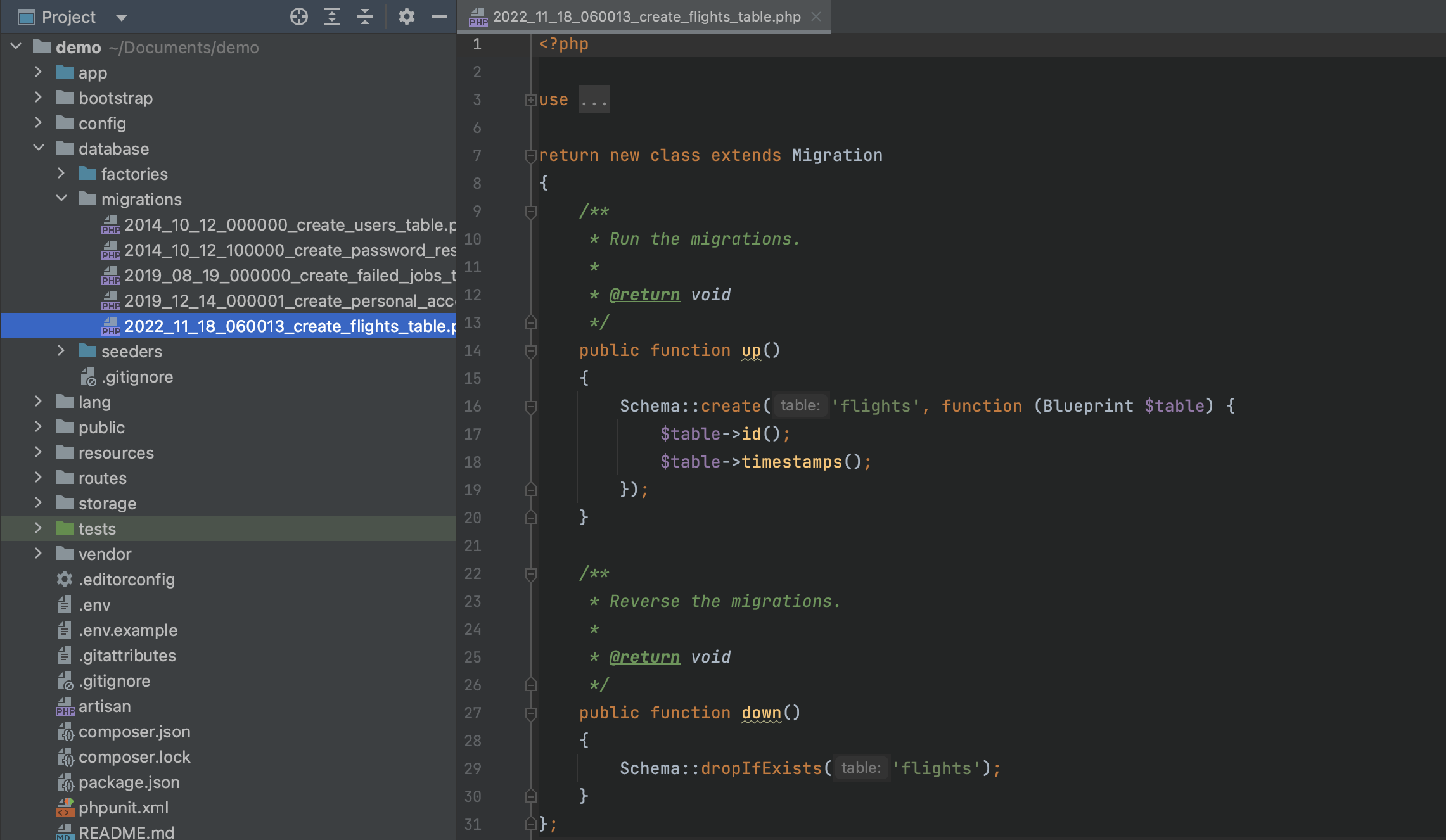This screenshot has height=840, width=1446.
Task: Click the Blueprint type hint on line 16
Action: [1088, 406]
